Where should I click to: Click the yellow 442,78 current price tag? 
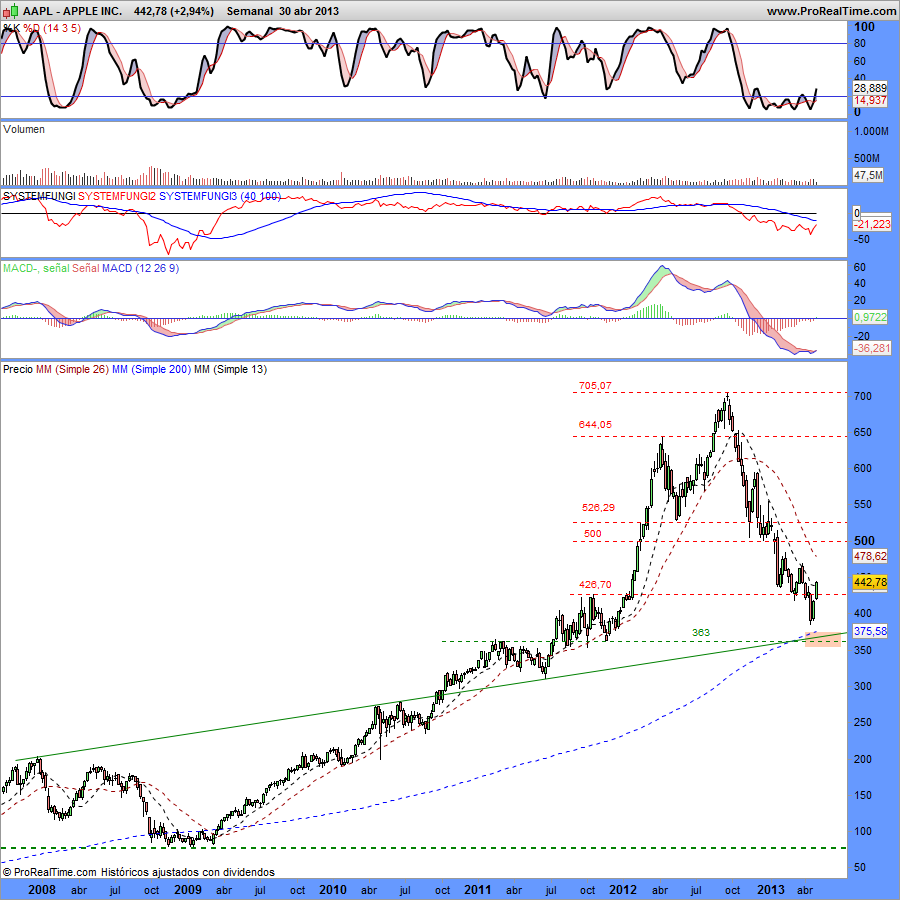pyautogui.click(x=870, y=582)
